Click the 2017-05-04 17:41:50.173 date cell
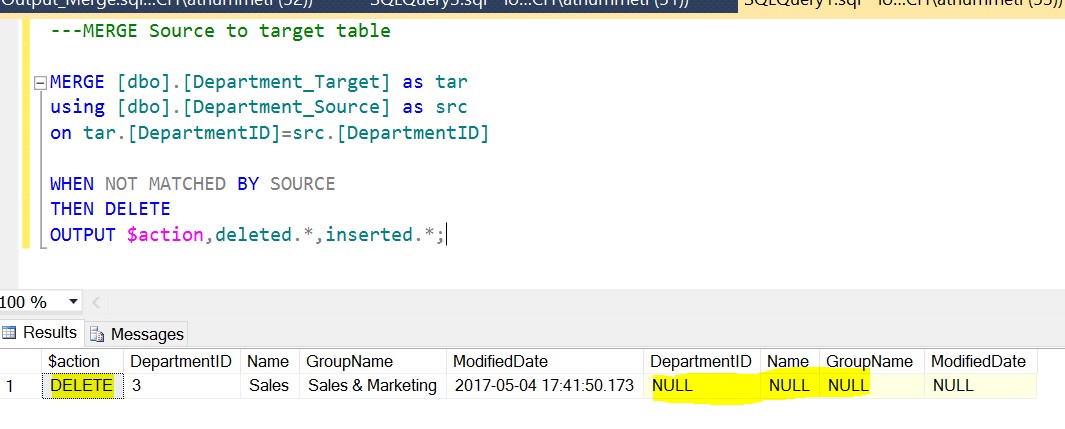Viewport: 1065px width, 429px height. (545, 386)
